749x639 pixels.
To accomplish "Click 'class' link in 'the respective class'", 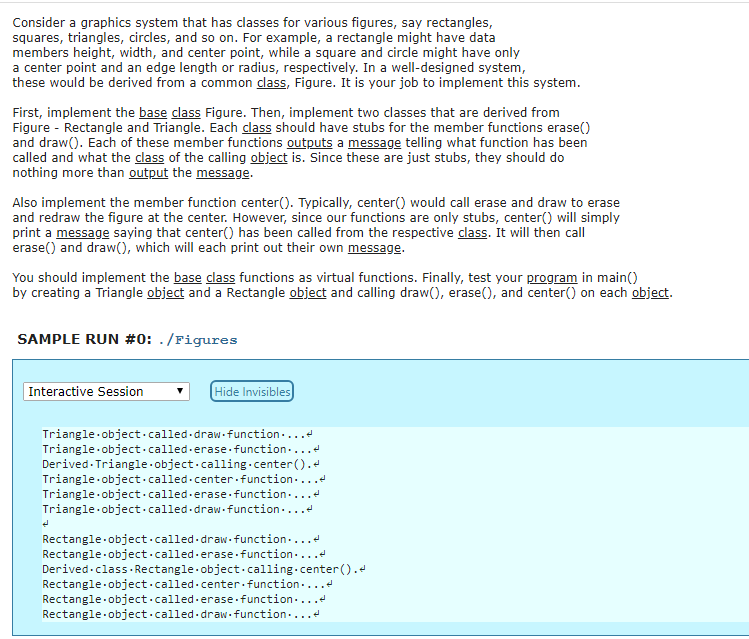I will [x=472, y=233].
